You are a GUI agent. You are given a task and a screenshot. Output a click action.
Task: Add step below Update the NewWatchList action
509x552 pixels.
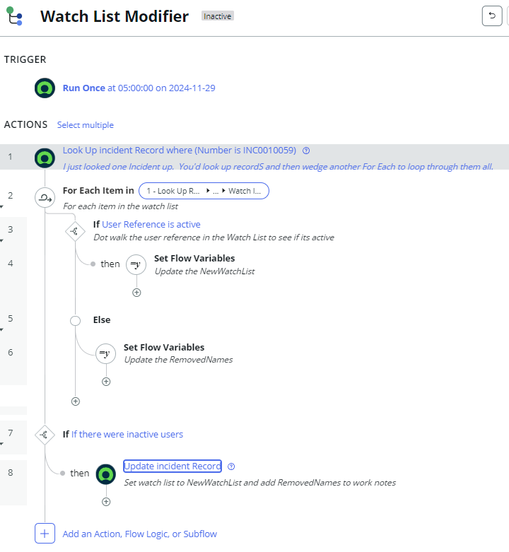click(x=137, y=293)
